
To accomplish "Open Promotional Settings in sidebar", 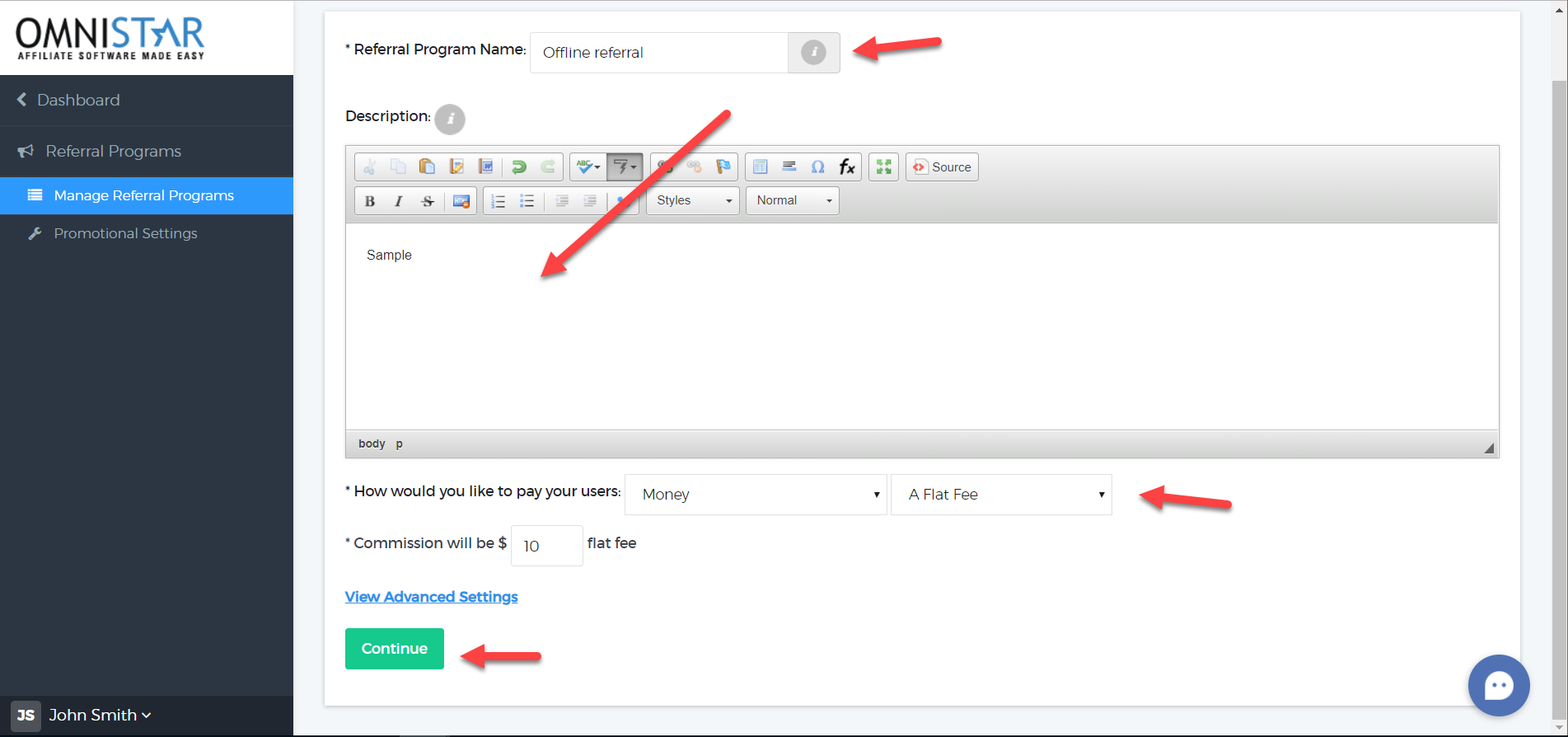I will pyautogui.click(x=147, y=233).
